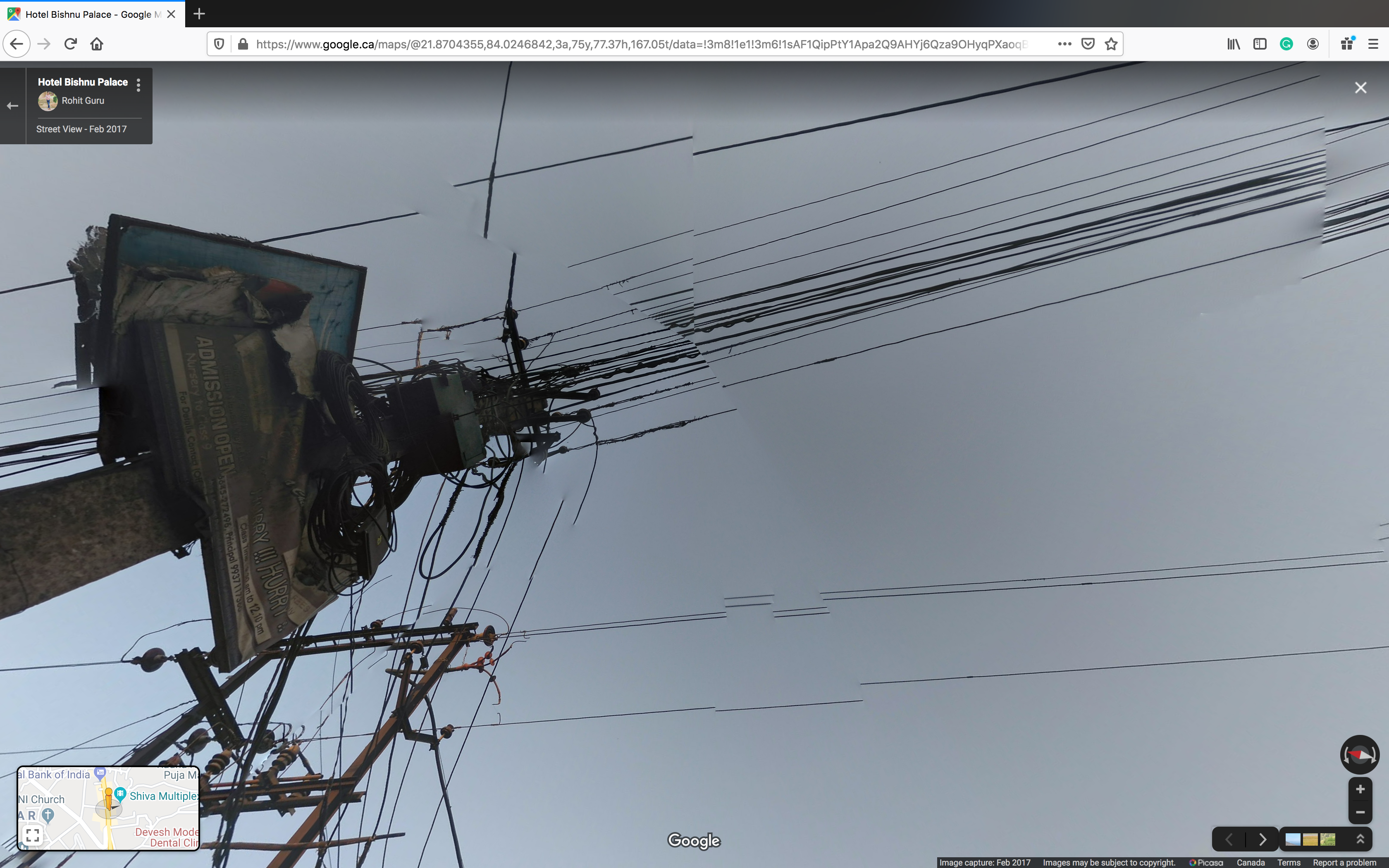Expand the minimap to fullscreen
1389x868 pixels.
(33, 835)
